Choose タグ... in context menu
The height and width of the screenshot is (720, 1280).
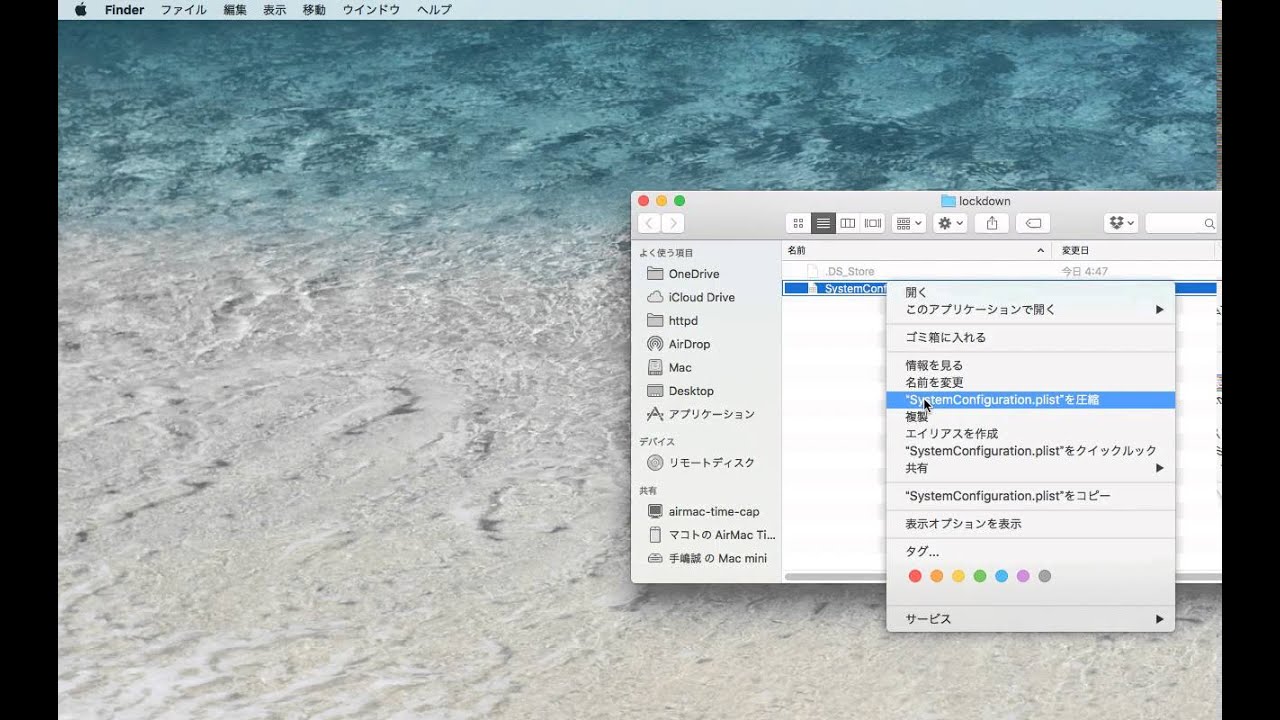click(1030, 551)
